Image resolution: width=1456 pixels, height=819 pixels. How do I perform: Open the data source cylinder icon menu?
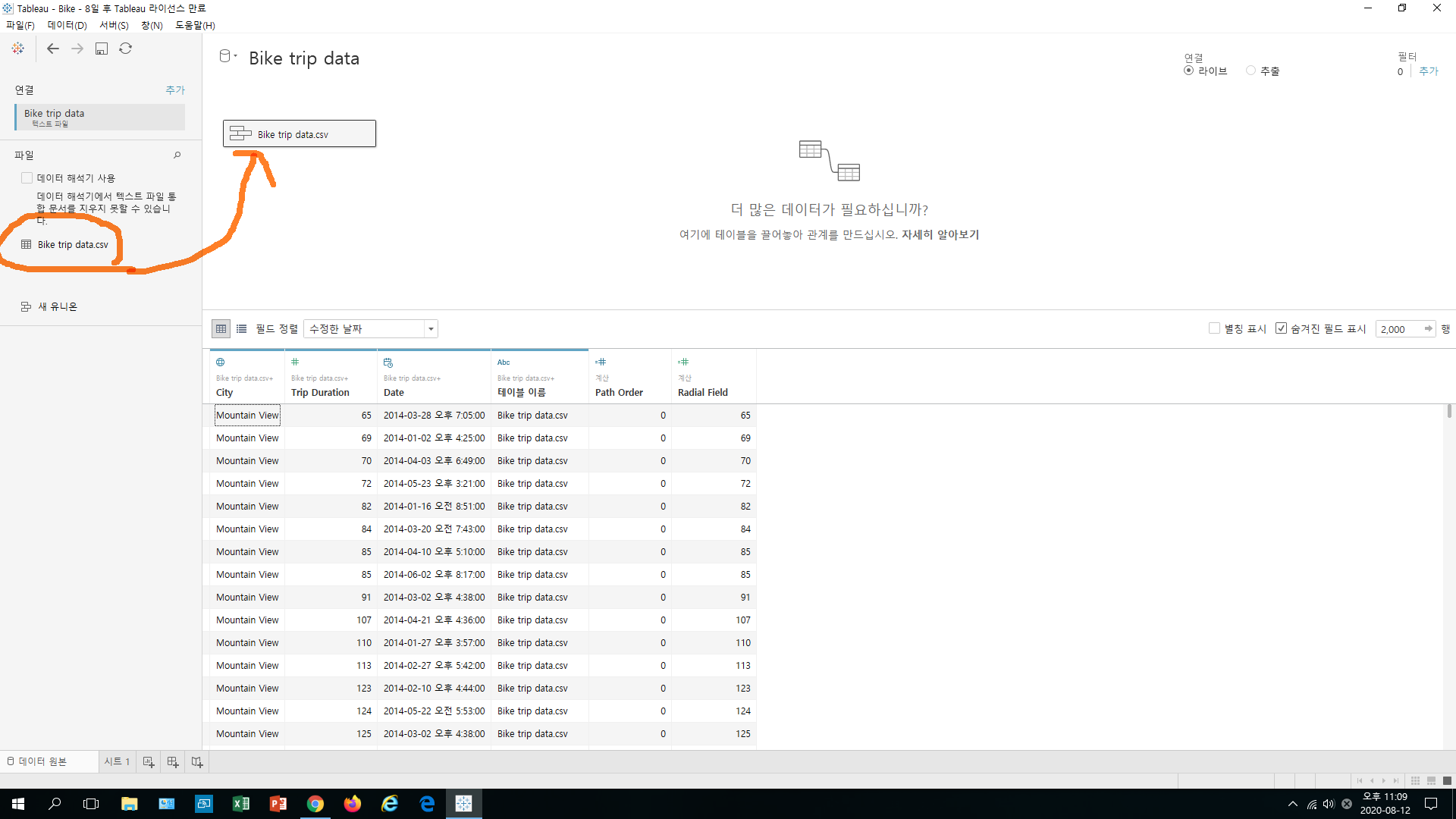coord(227,56)
